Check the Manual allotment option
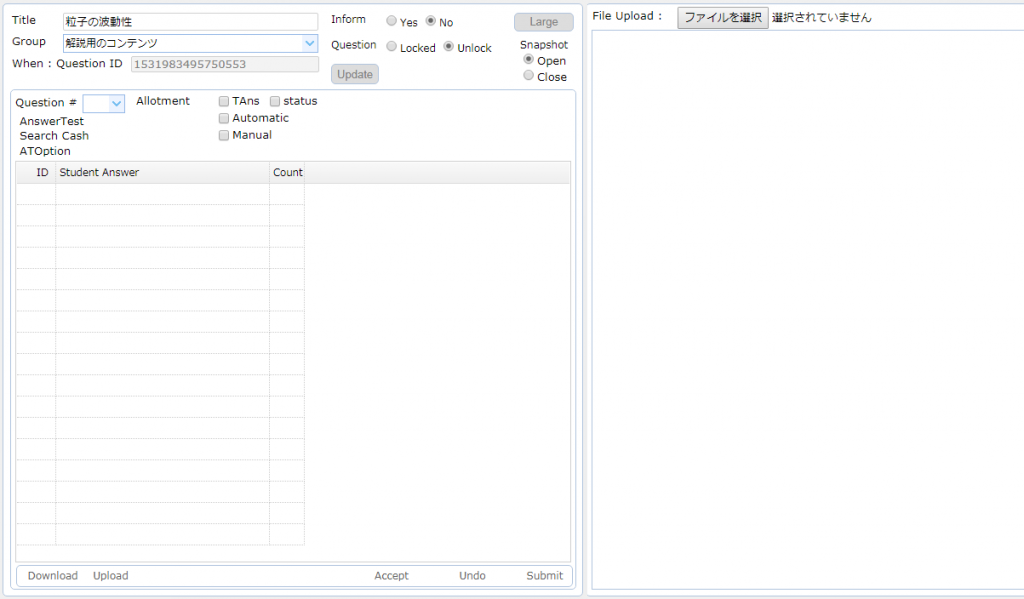Image resolution: width=1024 pixels, height=599 pixels. (x=224, y=135)
